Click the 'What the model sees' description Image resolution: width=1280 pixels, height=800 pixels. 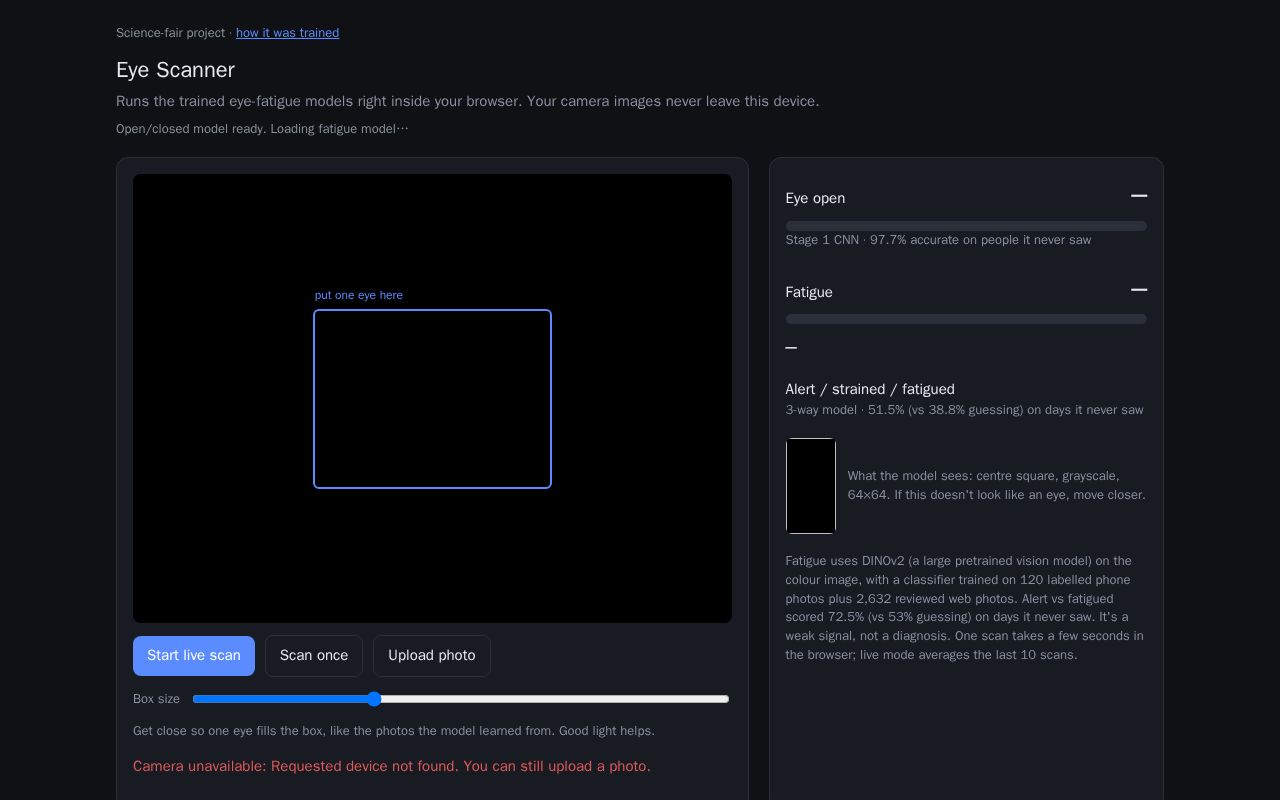coord(997,485)
